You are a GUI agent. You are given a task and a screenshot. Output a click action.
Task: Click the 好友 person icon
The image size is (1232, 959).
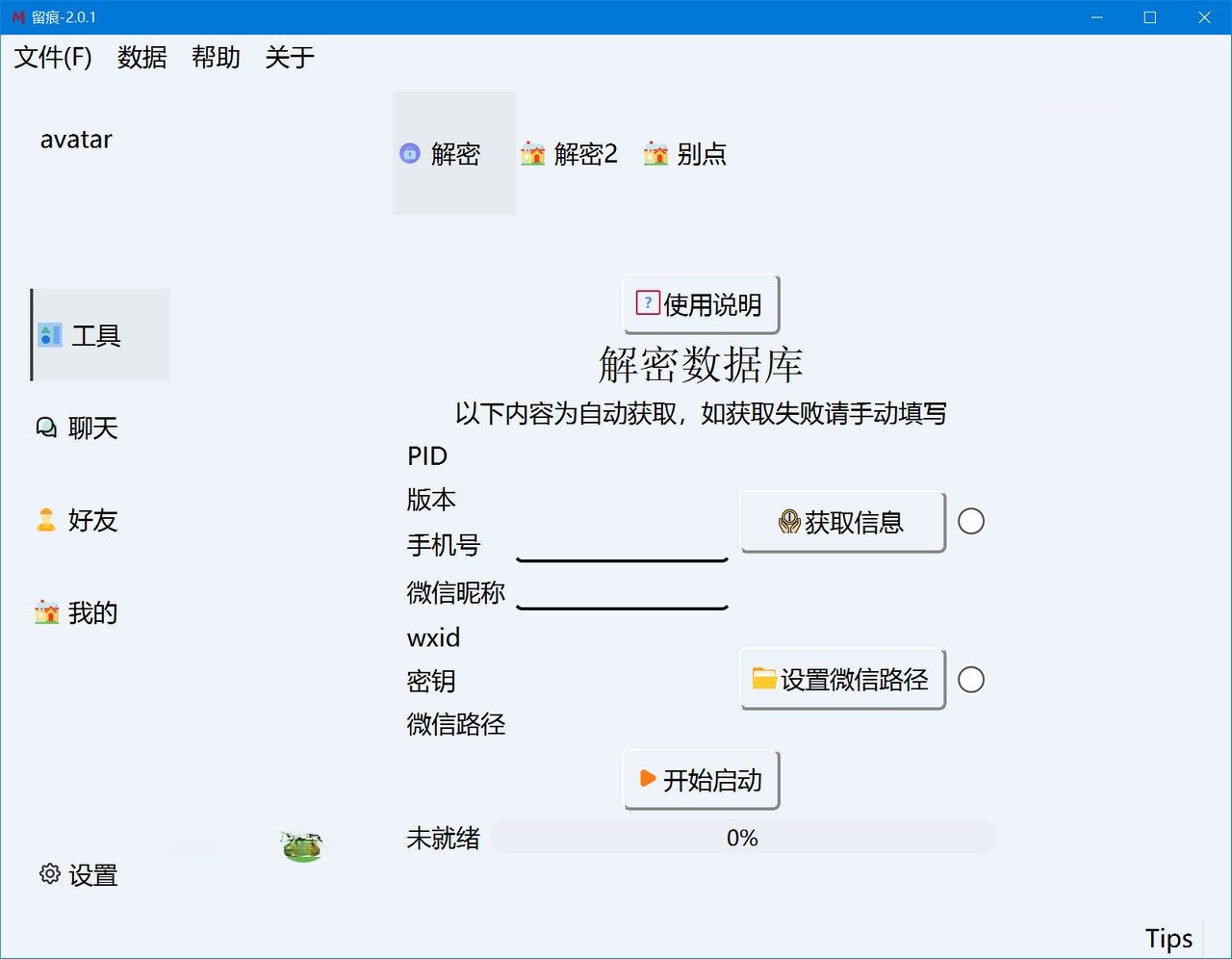click(x=46, y=520)
